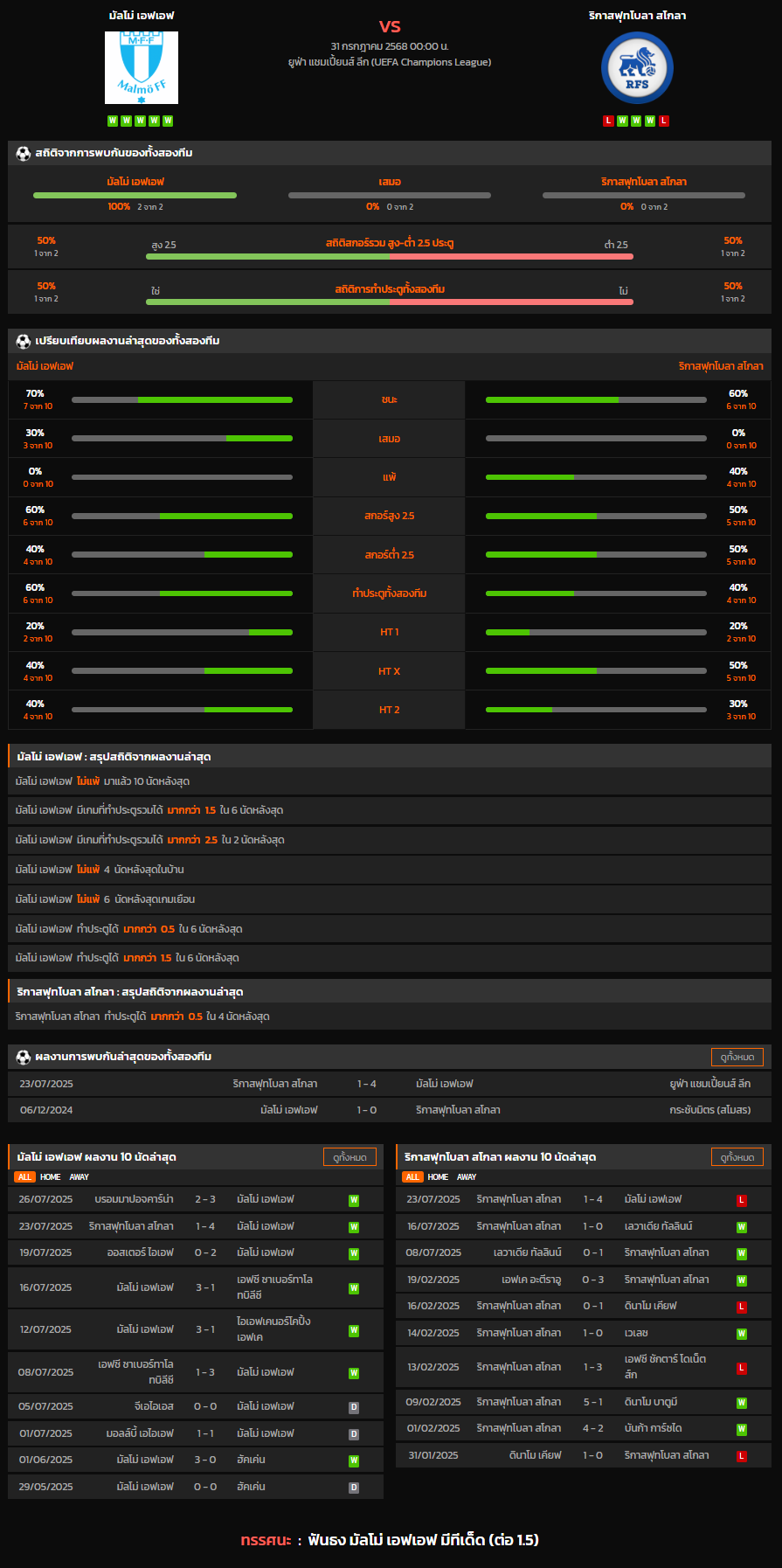This screenshot has width=782, height=1568.
Task: Click L badge for 13/02/2025 RFS match
Action: [742, 1368]
